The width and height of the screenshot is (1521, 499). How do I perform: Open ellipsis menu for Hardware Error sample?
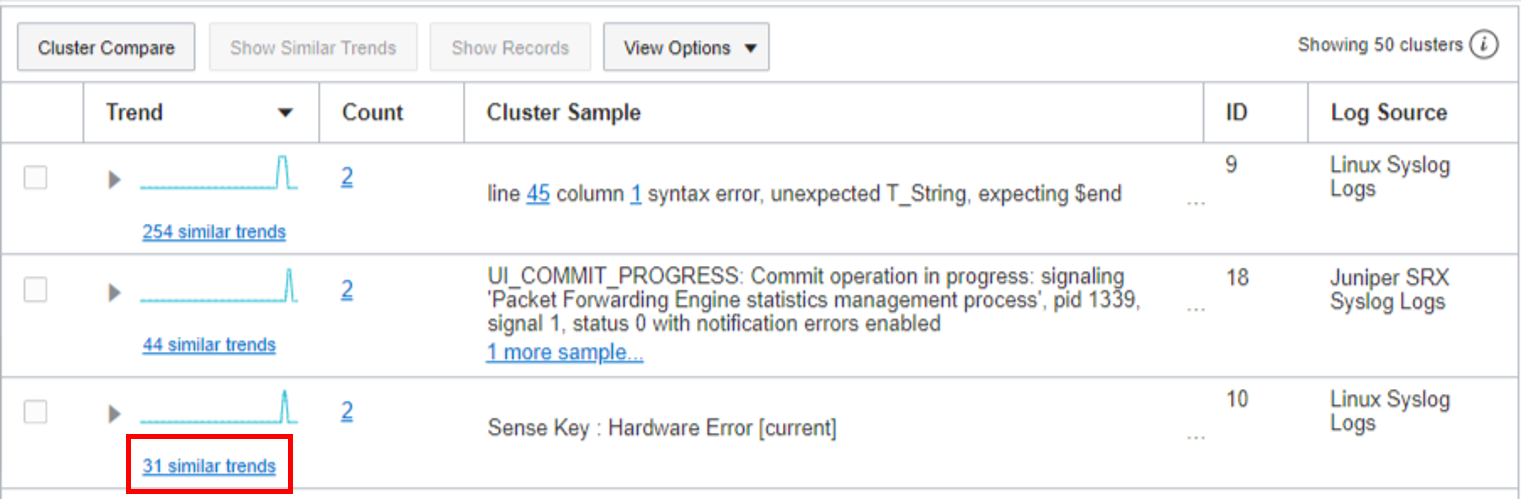pos(1195,436)
